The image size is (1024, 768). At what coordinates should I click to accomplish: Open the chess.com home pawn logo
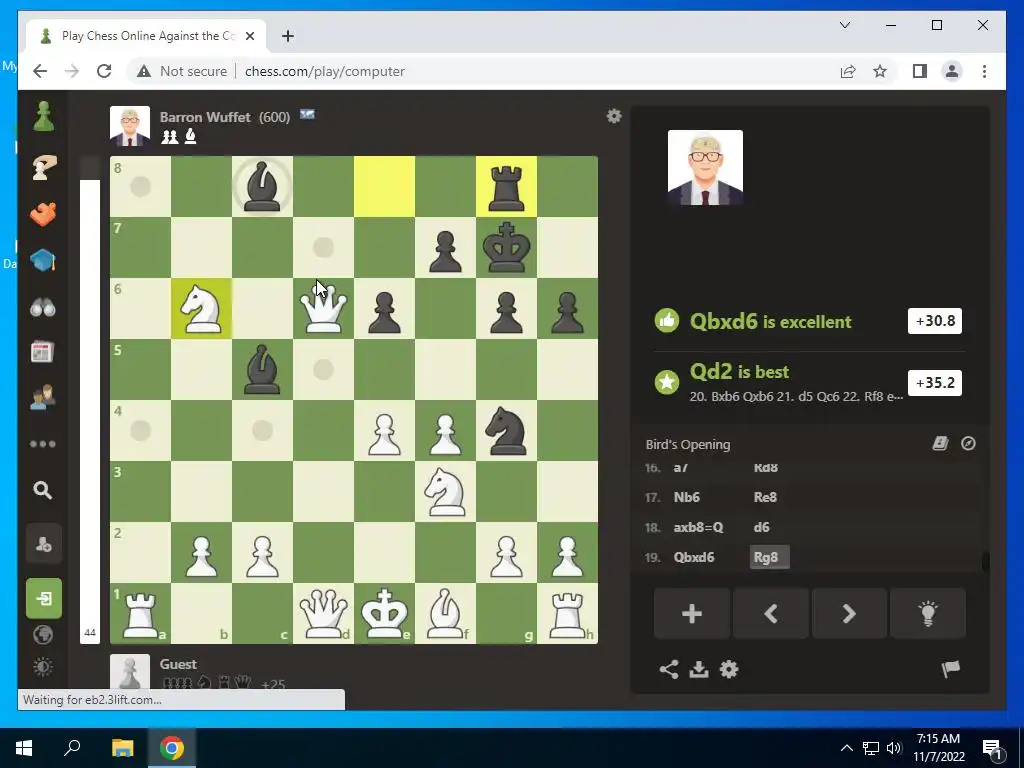tap(43, 117)
